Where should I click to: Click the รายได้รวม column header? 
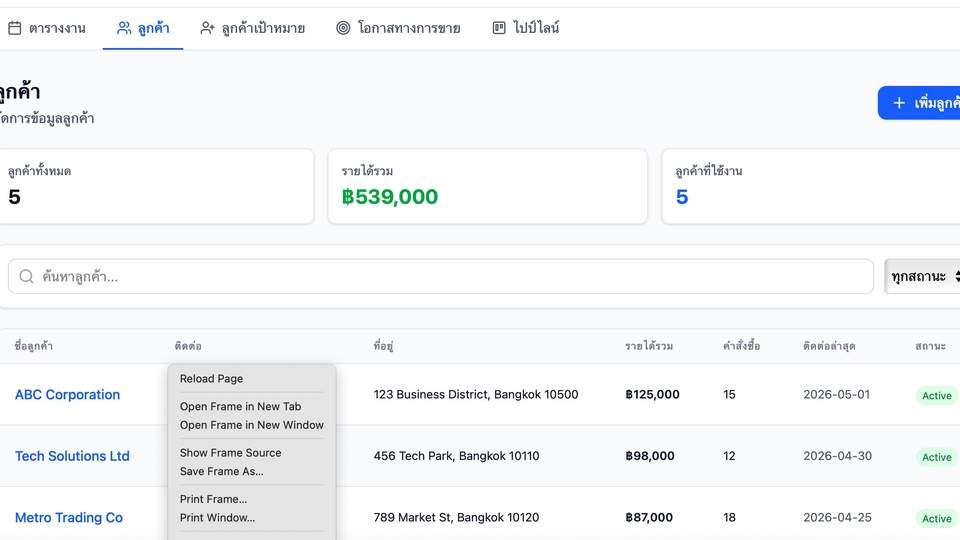click(x=649, y=346)
